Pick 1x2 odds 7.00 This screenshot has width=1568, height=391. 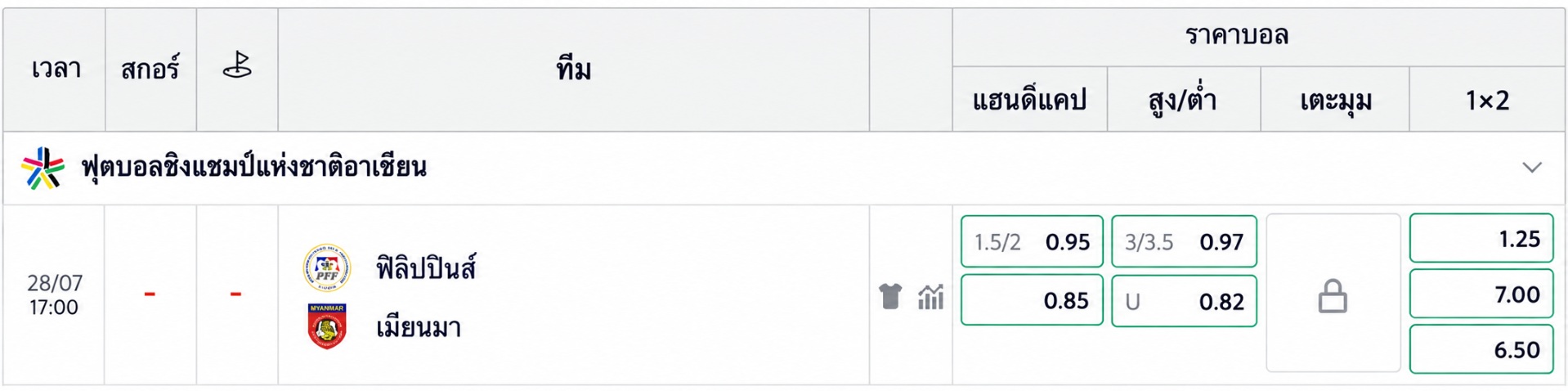tap(1481, 294)
